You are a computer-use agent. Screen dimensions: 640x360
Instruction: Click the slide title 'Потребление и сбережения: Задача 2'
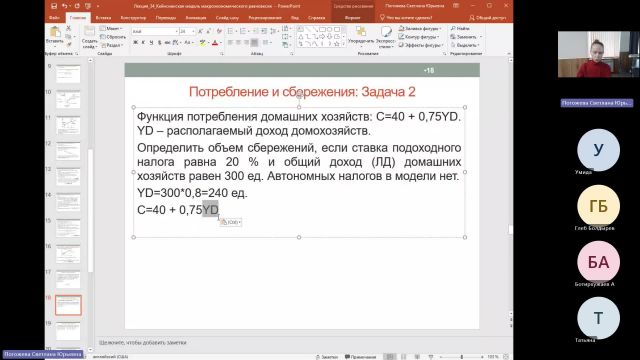[302, 92]
